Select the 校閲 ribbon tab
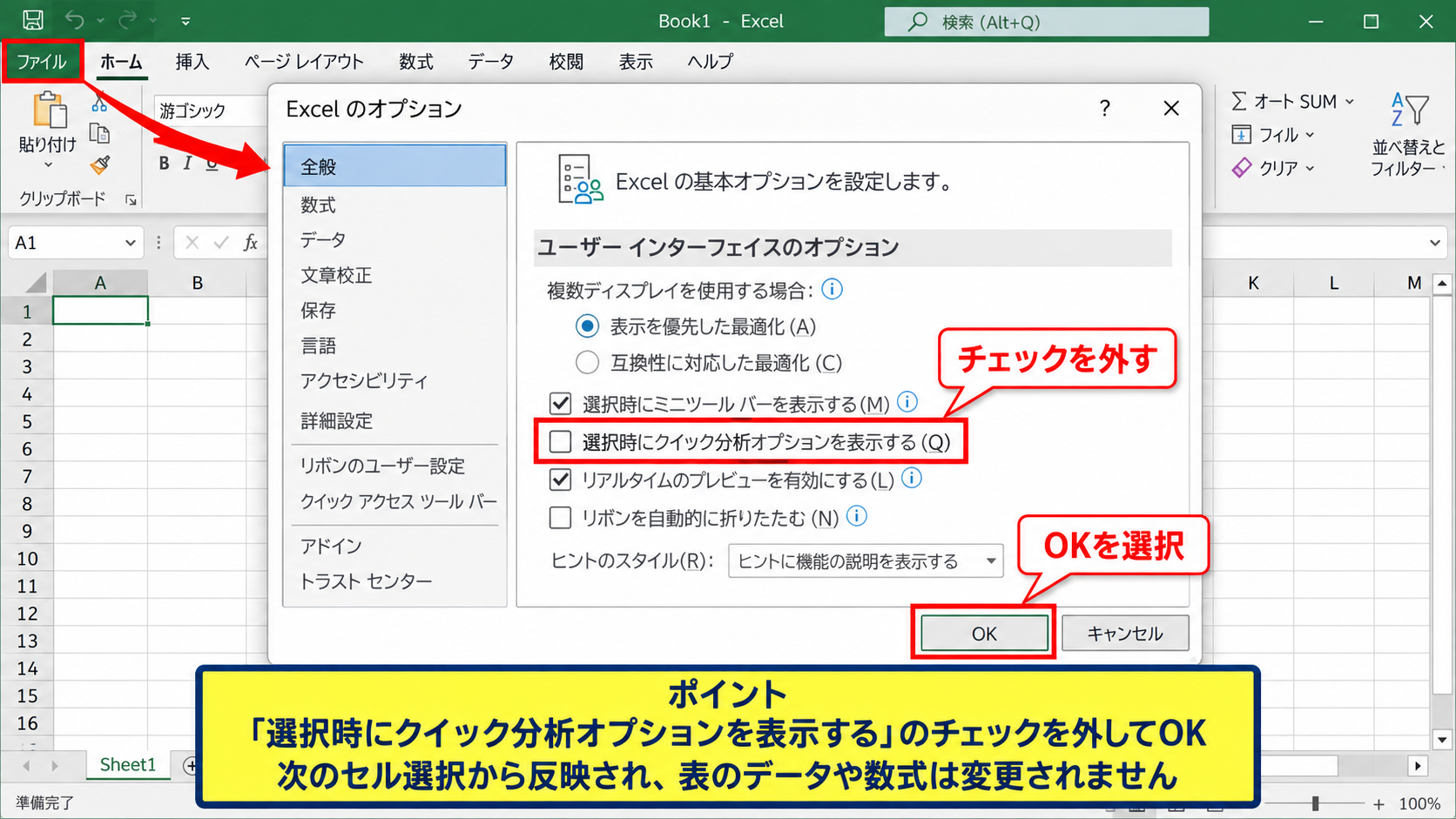Screen dimensions: 1456x819 566,62
